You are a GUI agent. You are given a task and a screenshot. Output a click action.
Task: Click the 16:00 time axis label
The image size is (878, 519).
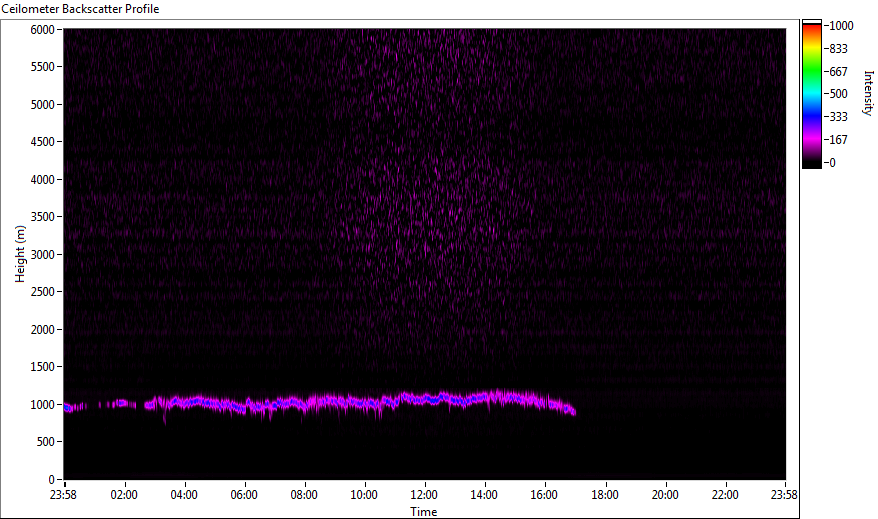coord(544,495)
